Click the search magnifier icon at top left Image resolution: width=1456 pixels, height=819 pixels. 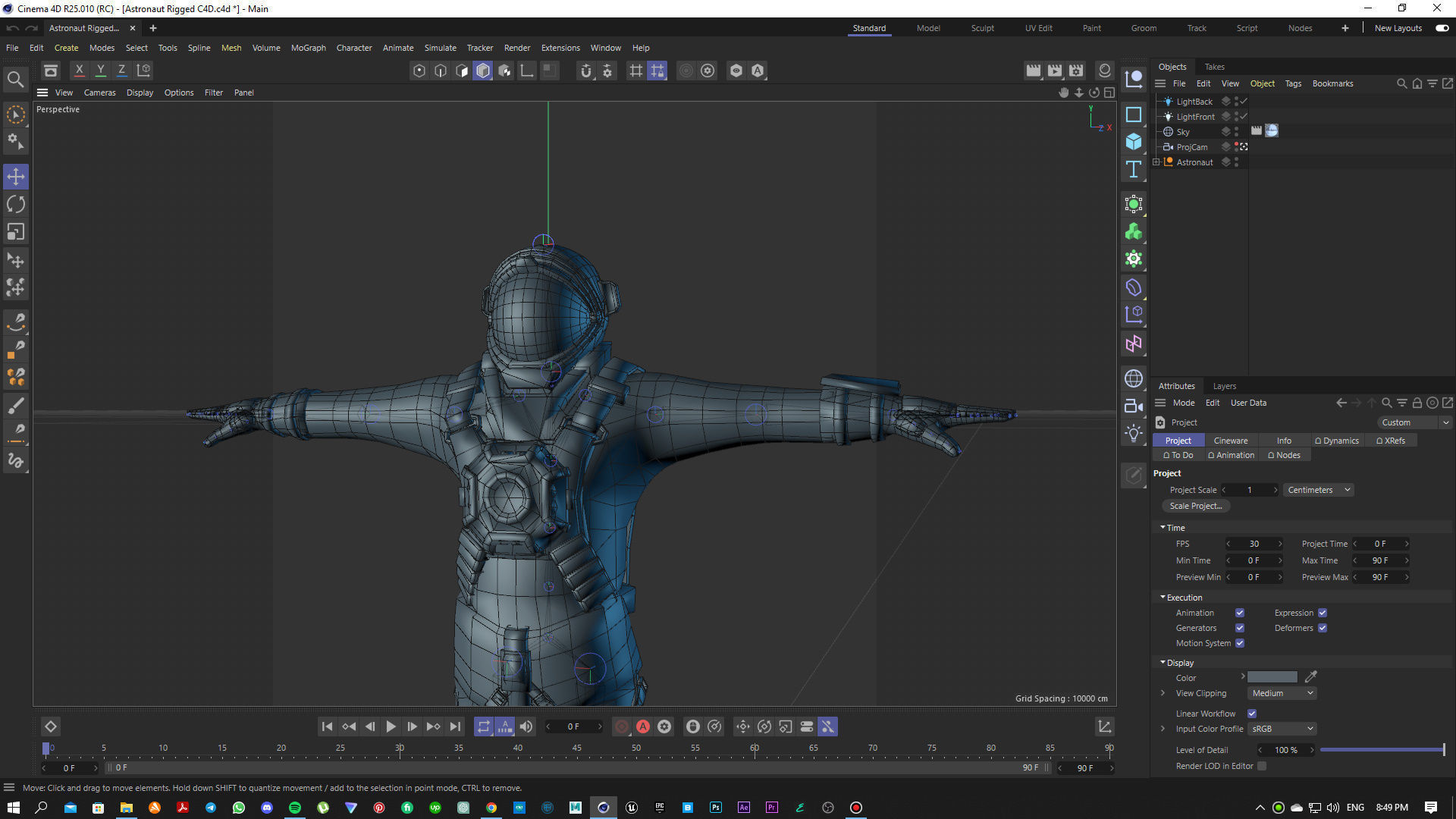point(15,79)
